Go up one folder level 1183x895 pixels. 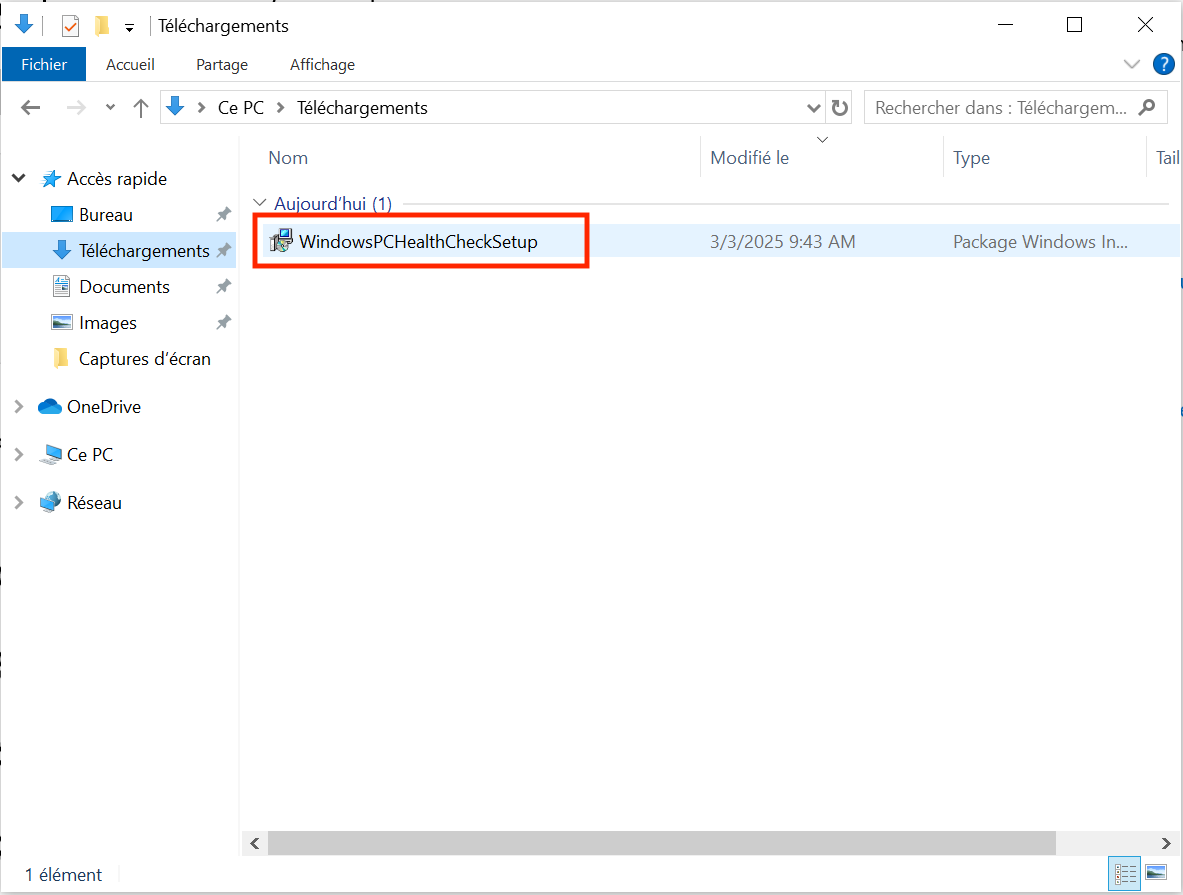[140, 108]
